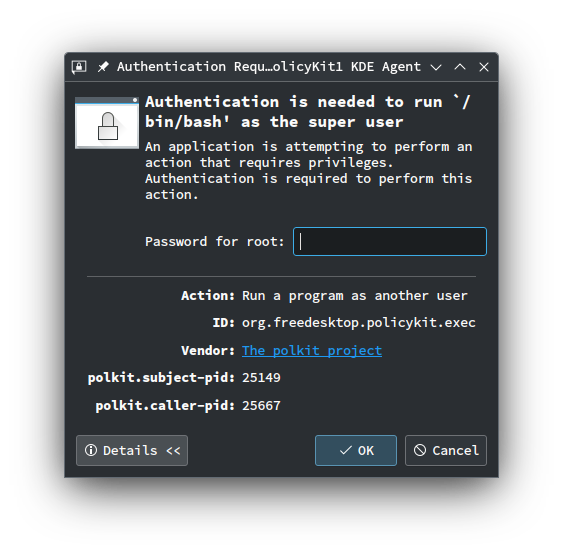Maximize the dialog with the up chevron
The height and width of the screenshot is (554, 563).
coord(460,67)
